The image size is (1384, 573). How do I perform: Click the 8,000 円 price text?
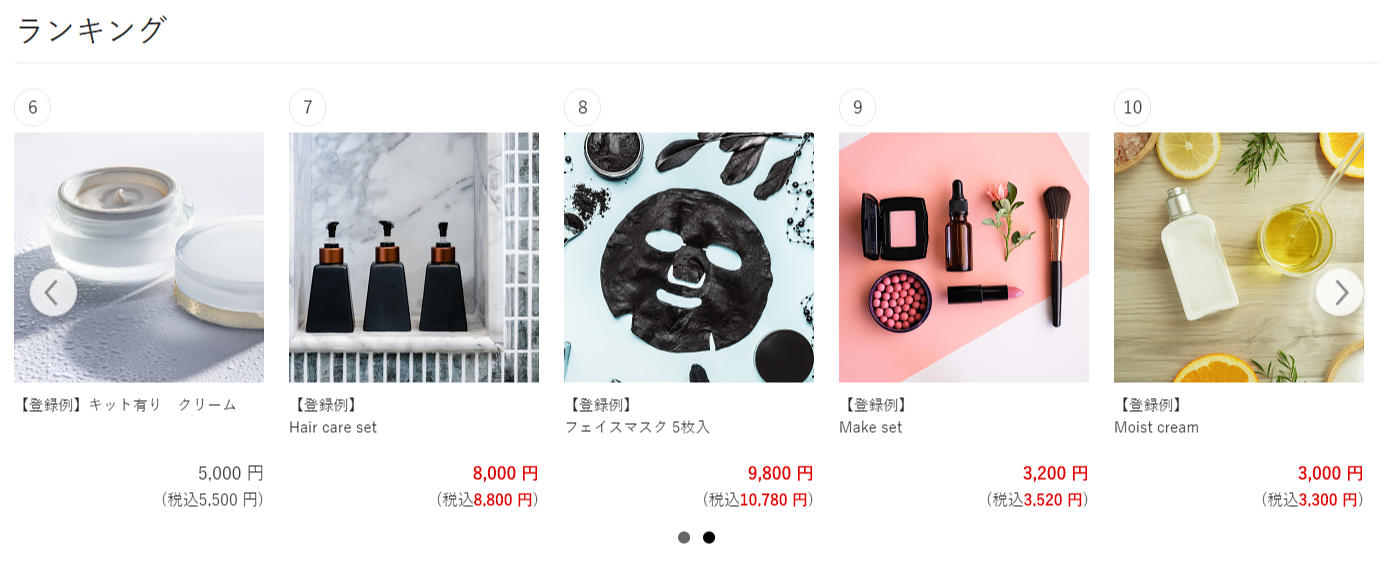(x=506, y=473)
